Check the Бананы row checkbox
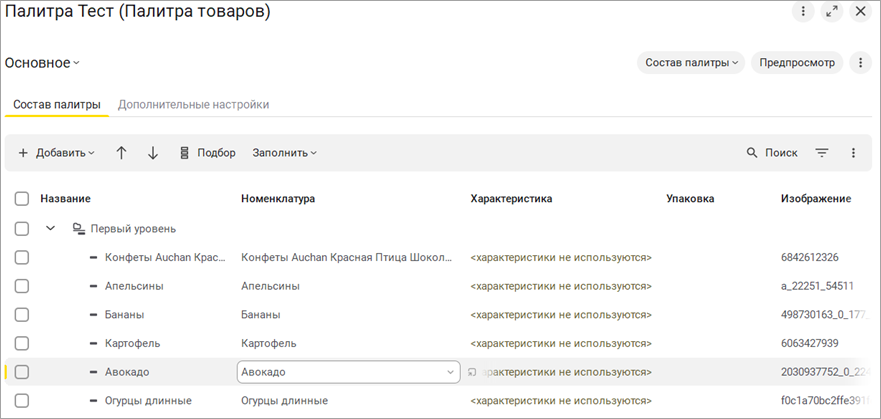The image size is (881, 419). (x=22, y=315)
